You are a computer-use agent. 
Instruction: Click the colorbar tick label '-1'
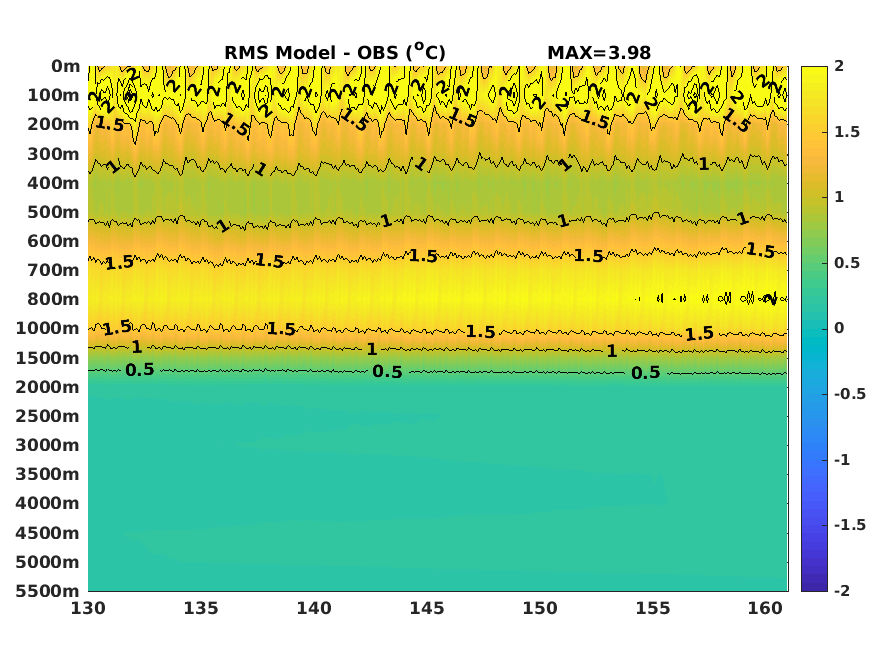click(842, 460)
